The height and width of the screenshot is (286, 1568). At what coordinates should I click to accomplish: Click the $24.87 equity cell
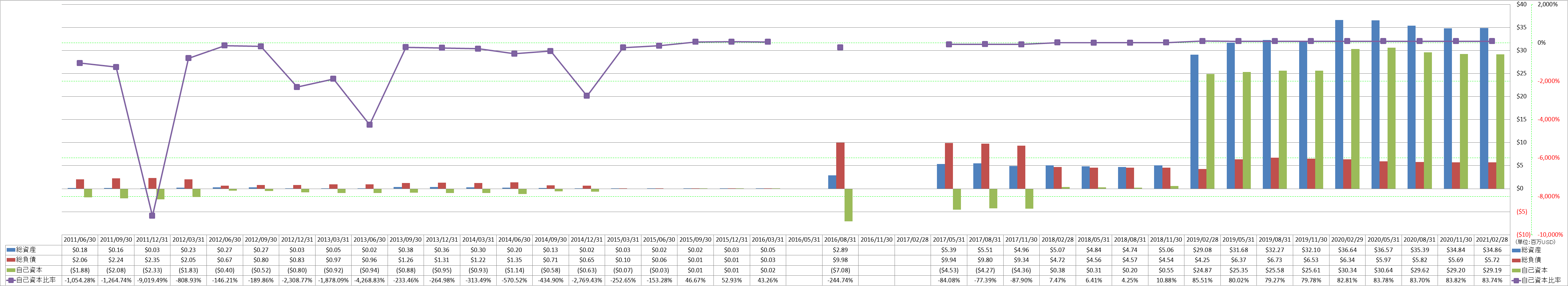pyautogui.click(x=1202, y=270)
